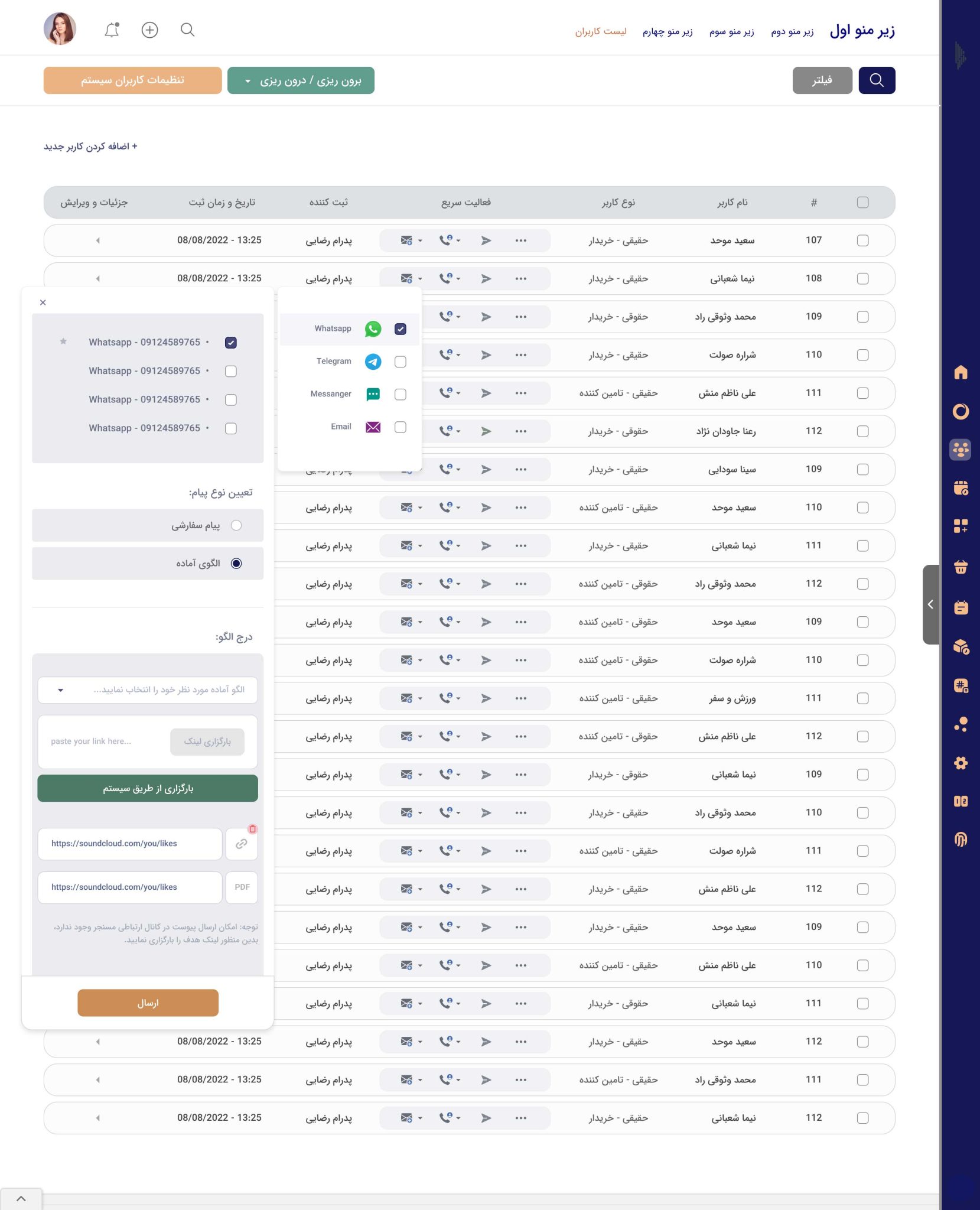Image resolution: width=980 pixels, height=1210 pixels.
Task: Enable the Email channel checkbox
Action: coord(400,427)
